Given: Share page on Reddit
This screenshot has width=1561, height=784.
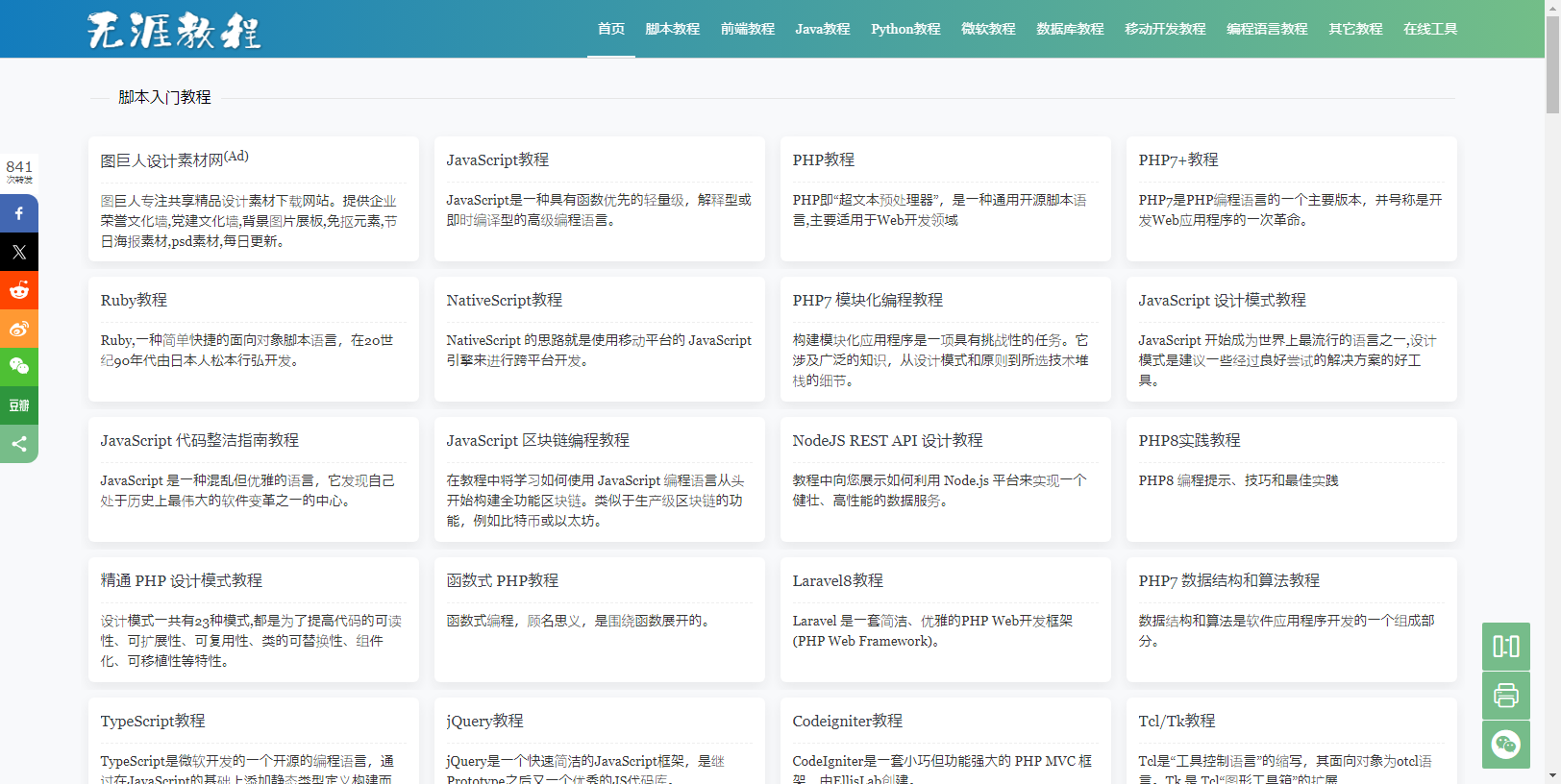Looking at the screenshot, I should pyautogui.click(x=19, y=290).
